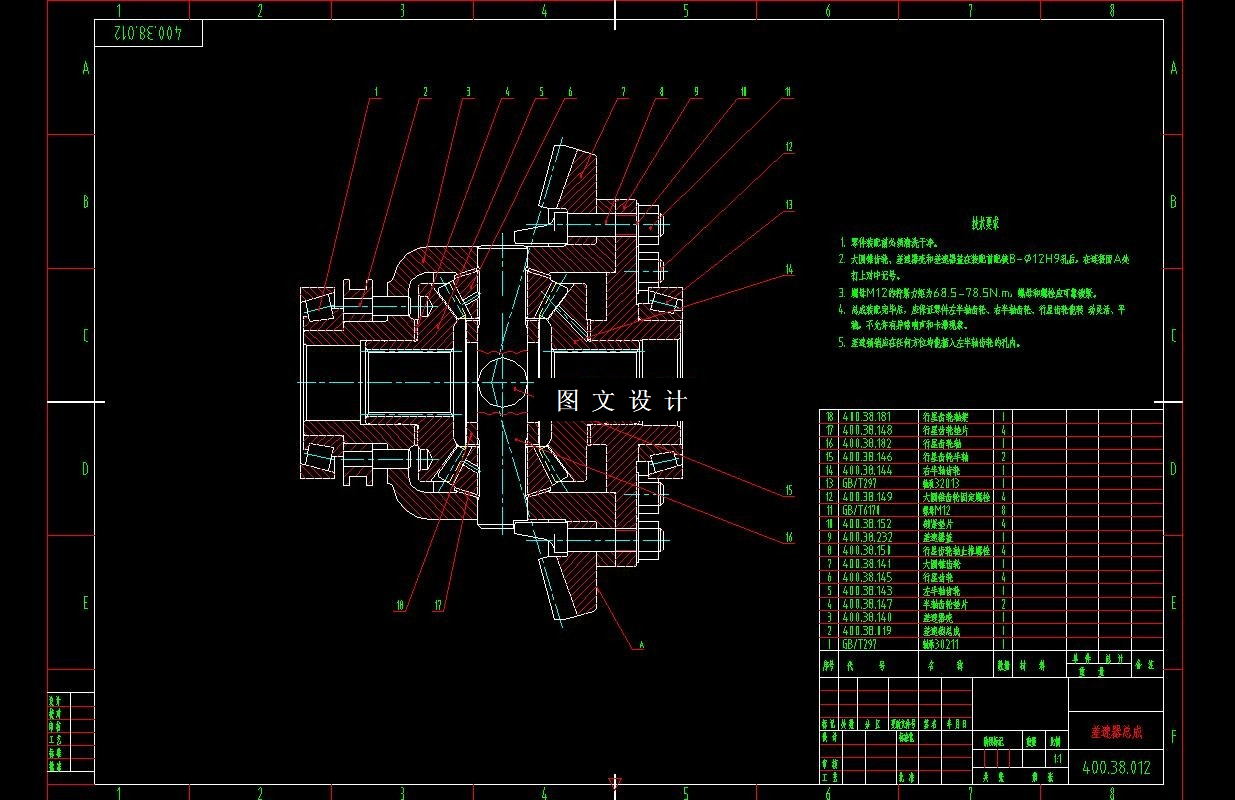Click 大圆锥齿轮 name in row 7
The width and height of the screenshot is (1235, 800).
point(941,564)
